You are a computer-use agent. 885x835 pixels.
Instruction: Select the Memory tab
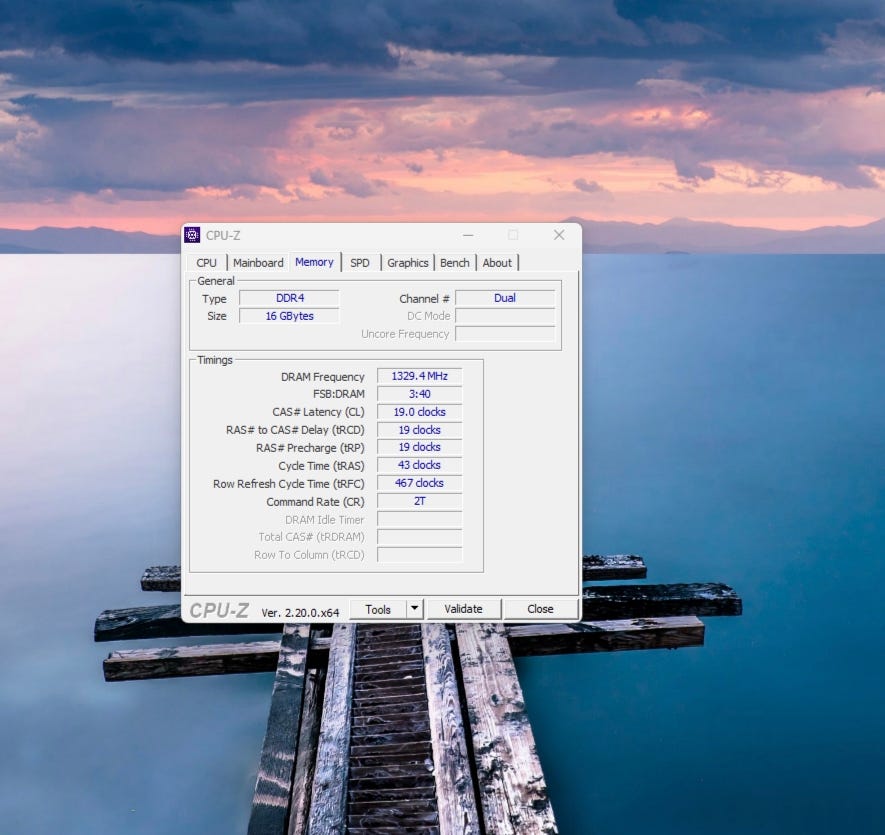coord(314,262)
